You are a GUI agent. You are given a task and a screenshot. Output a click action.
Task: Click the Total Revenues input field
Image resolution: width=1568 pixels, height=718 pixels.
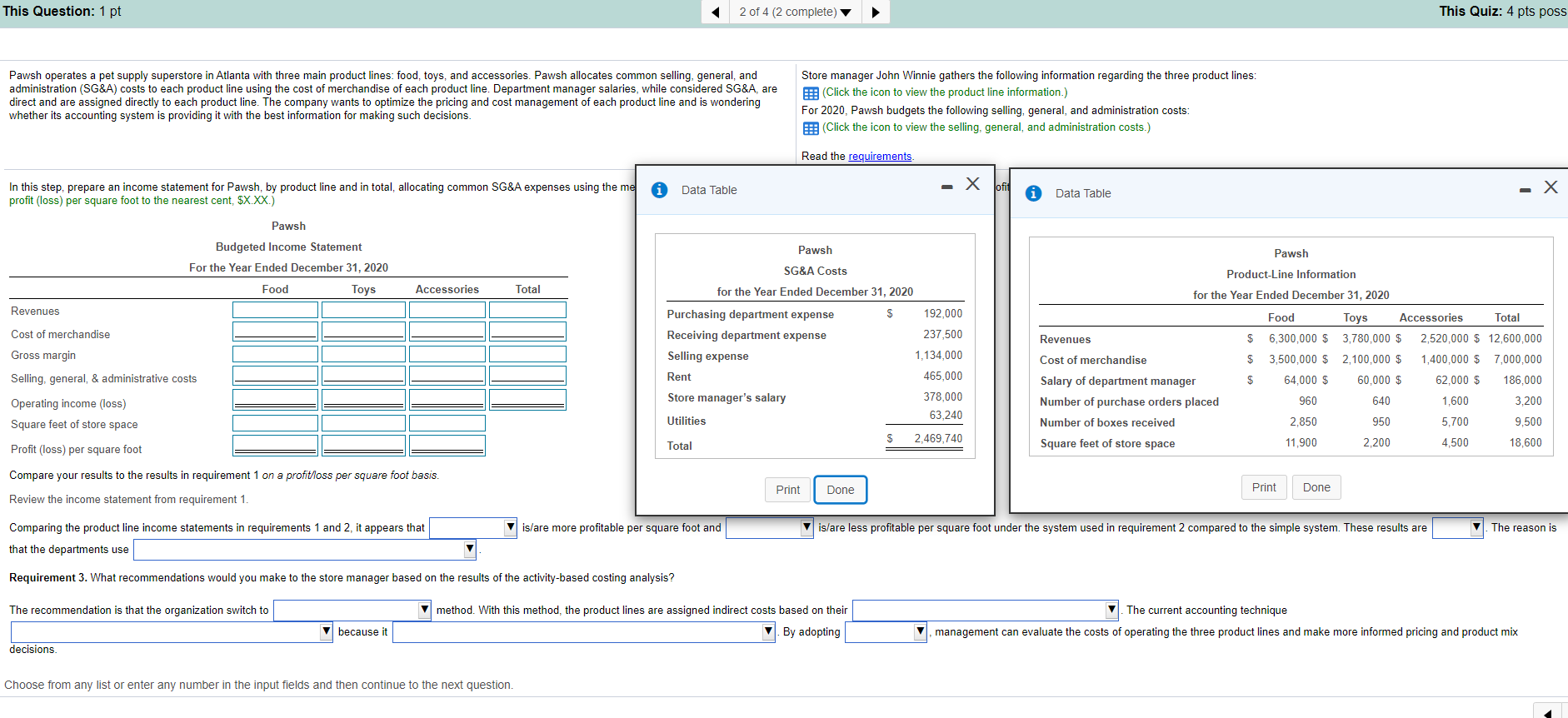pos(527,310)
